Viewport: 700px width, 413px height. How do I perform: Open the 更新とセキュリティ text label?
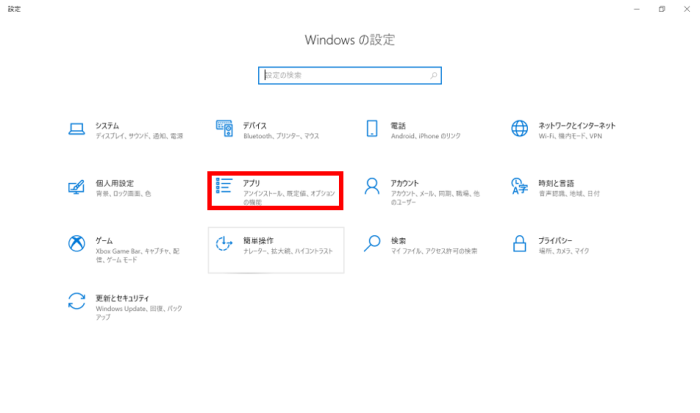(122, 298)
